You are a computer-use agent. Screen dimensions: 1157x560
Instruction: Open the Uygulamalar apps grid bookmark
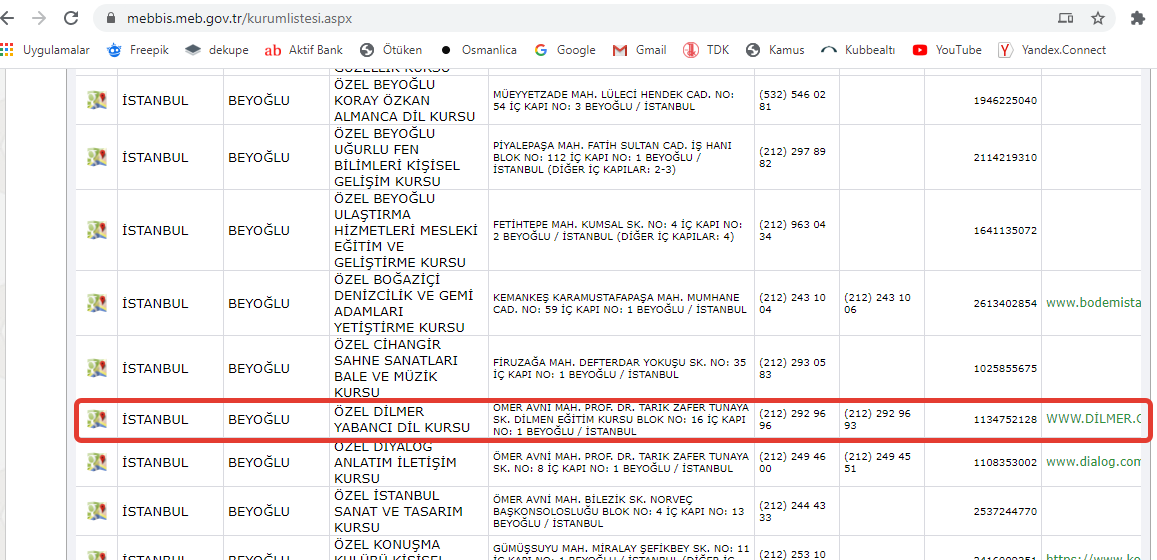pos(45,50)
